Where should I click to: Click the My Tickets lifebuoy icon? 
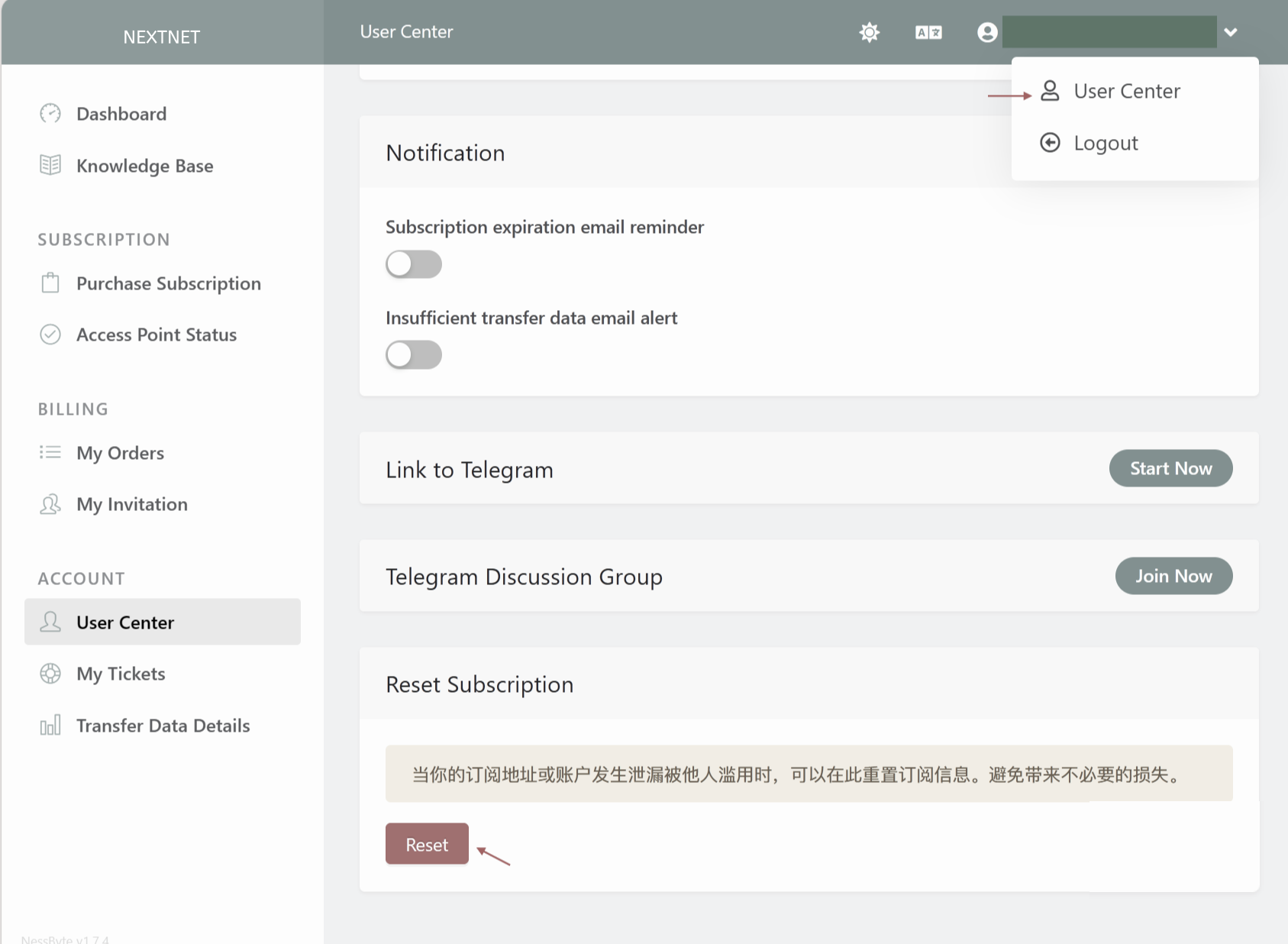pos(50,674)
